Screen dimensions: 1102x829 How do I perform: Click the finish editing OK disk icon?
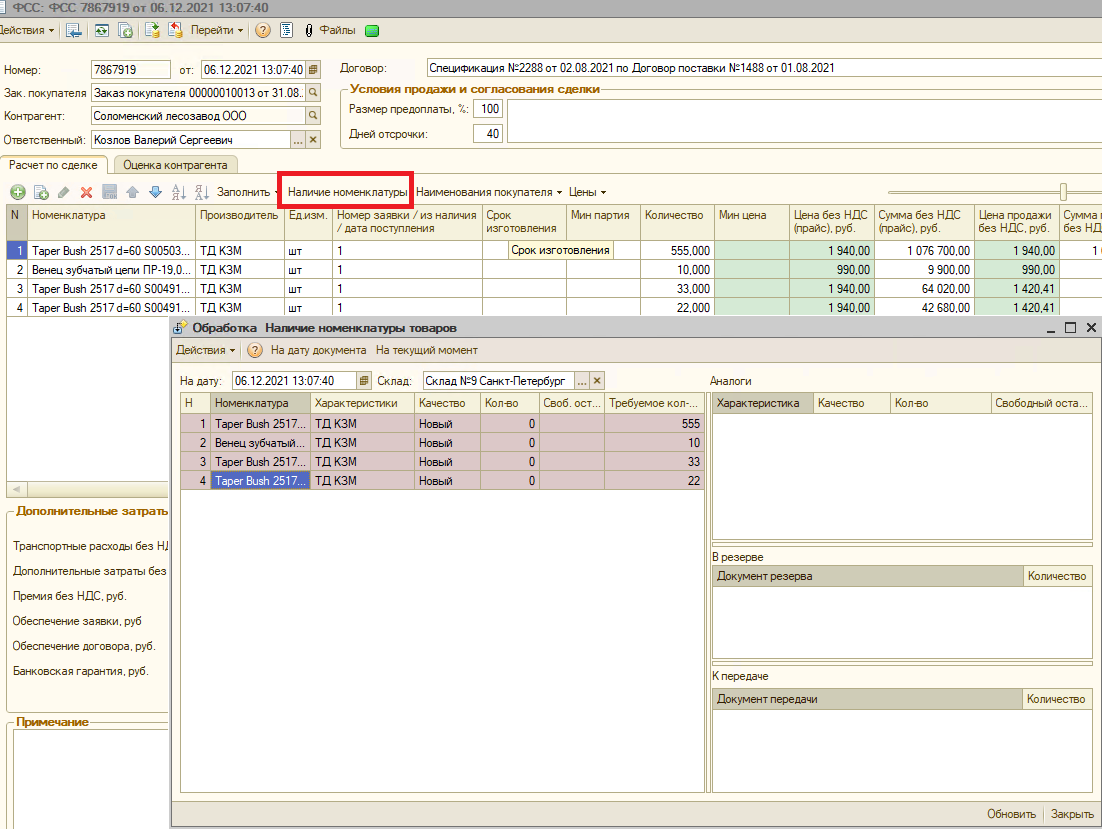click(x=110, y=192)
